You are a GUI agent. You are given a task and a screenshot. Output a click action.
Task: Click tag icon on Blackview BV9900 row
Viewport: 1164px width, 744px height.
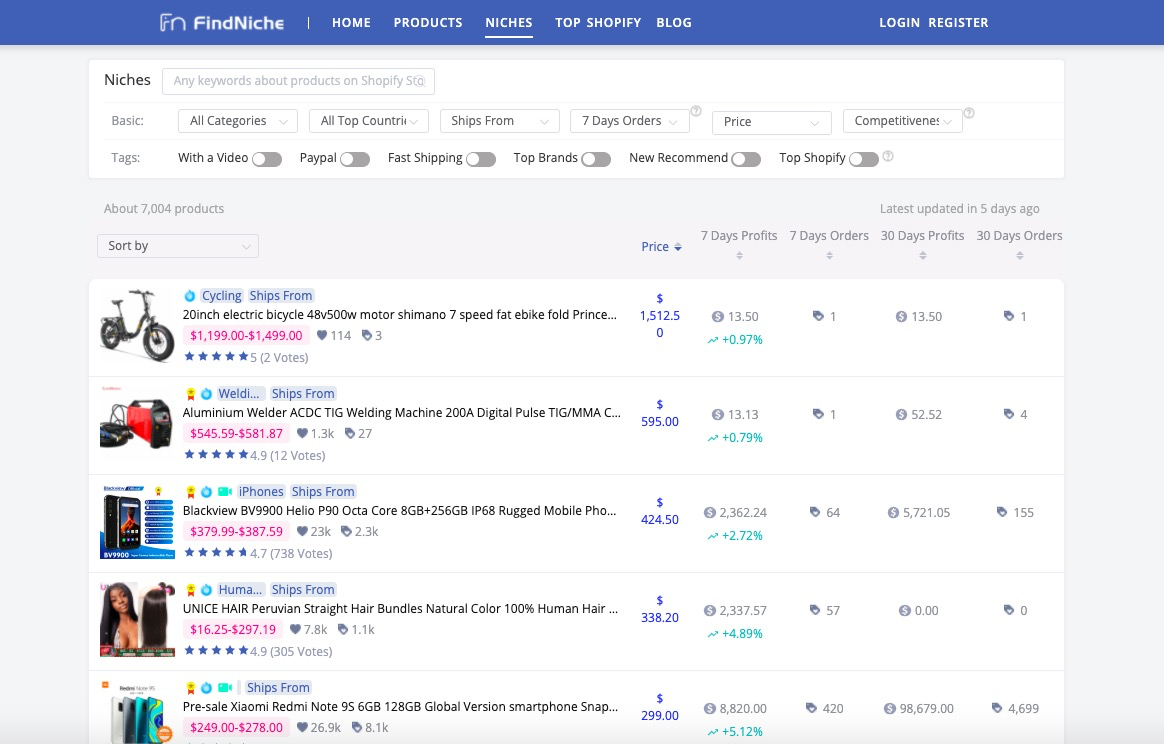click(346, 531)
